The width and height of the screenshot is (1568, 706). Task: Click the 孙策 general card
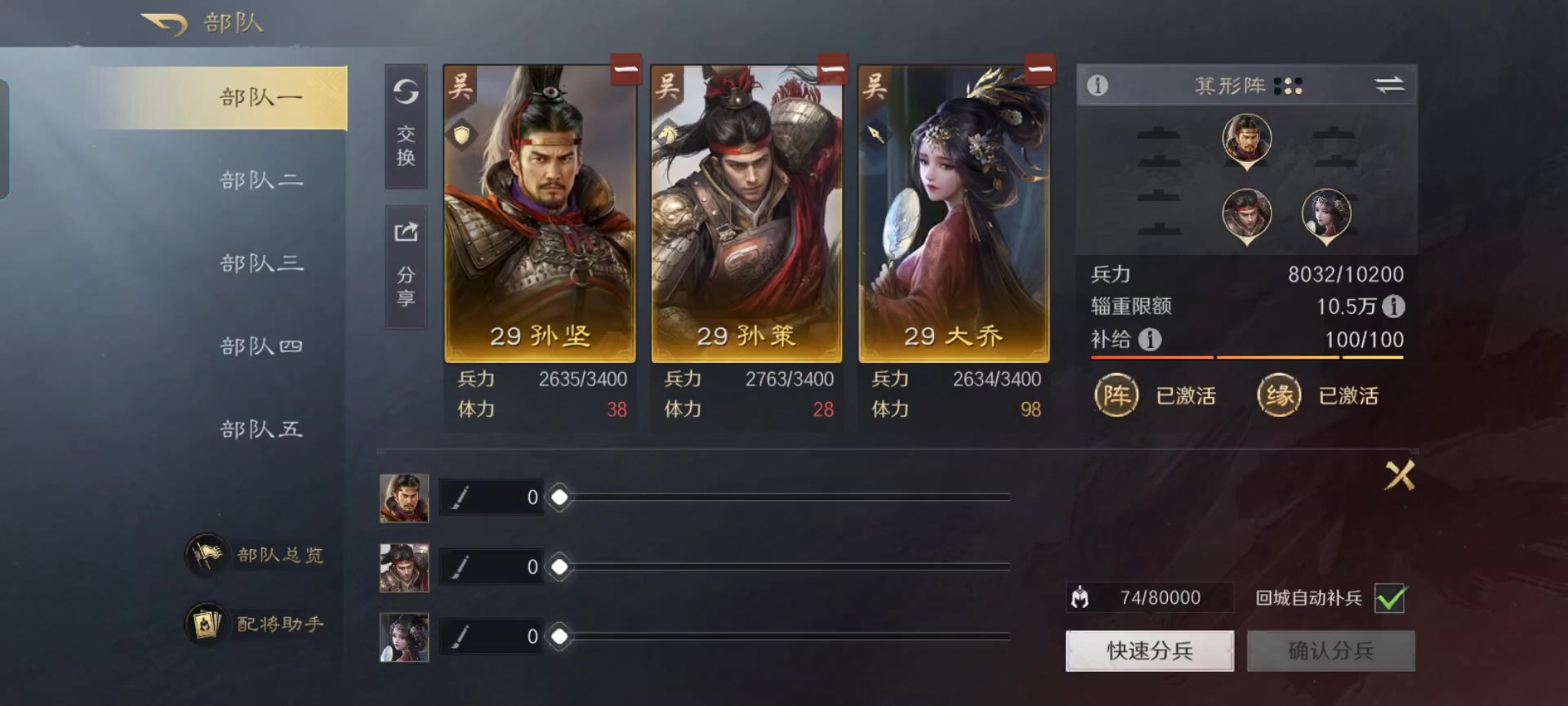pos(746,213)
